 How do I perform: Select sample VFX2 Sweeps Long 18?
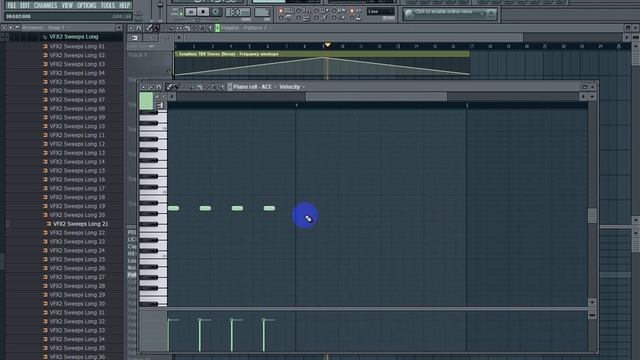[77, 197]
